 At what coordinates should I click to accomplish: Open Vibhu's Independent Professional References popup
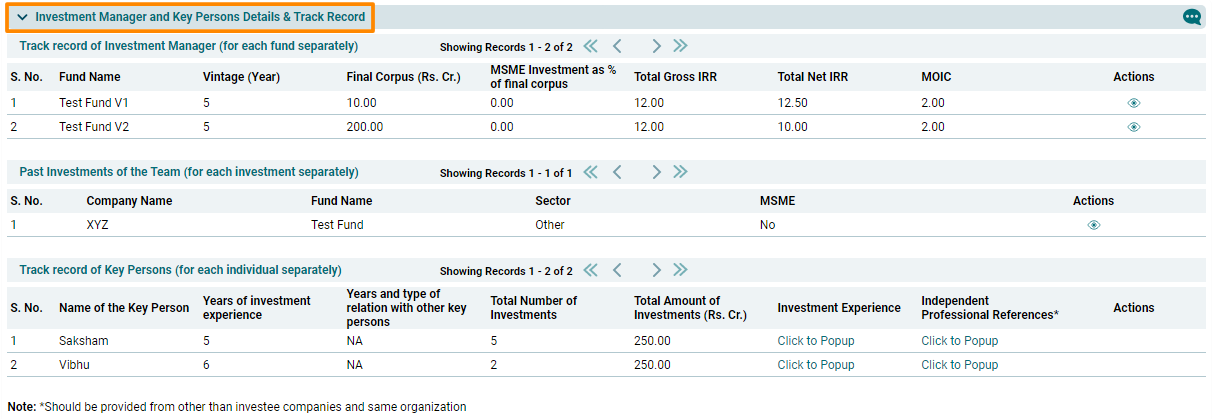click(959, 365)
